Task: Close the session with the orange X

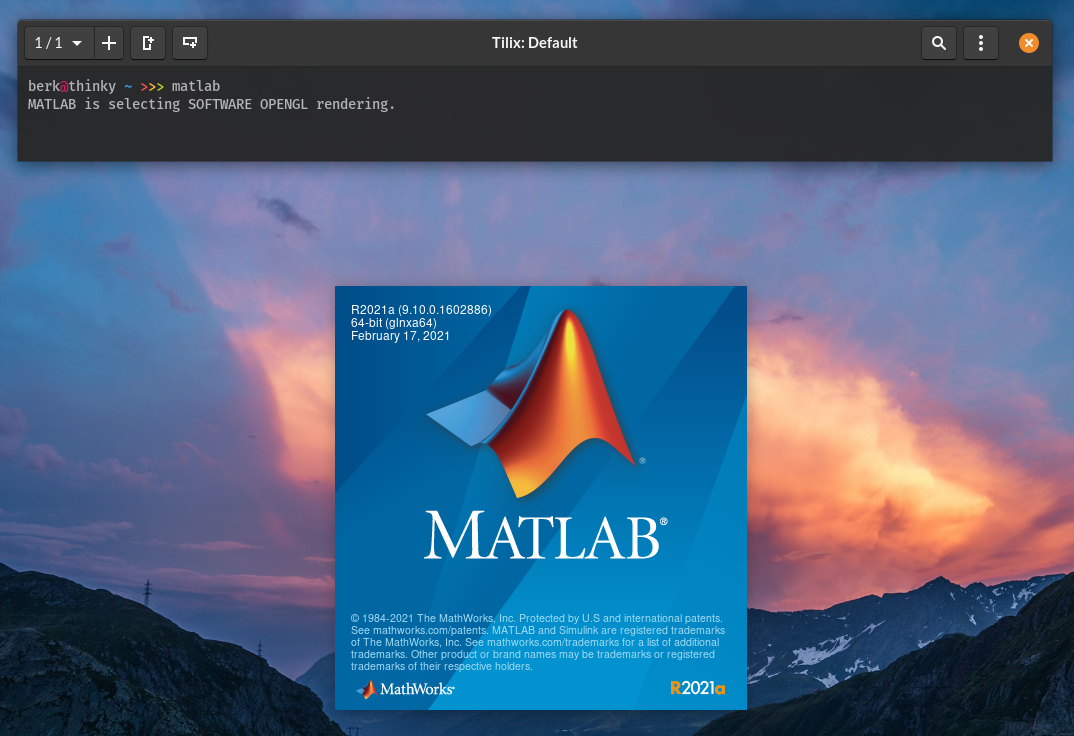Action: (1029, 43)
